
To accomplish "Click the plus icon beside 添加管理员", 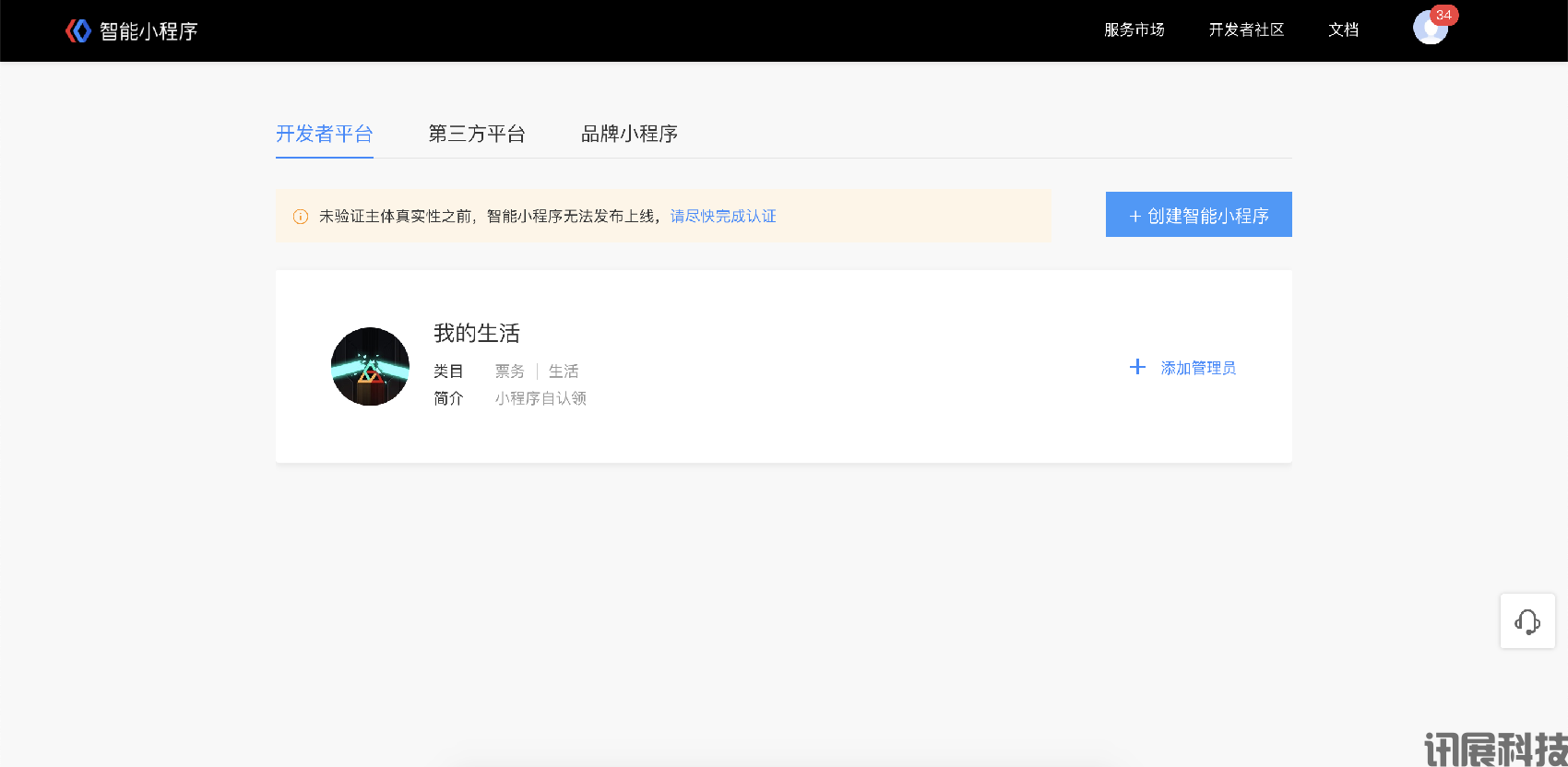I will click(1137, 367).
